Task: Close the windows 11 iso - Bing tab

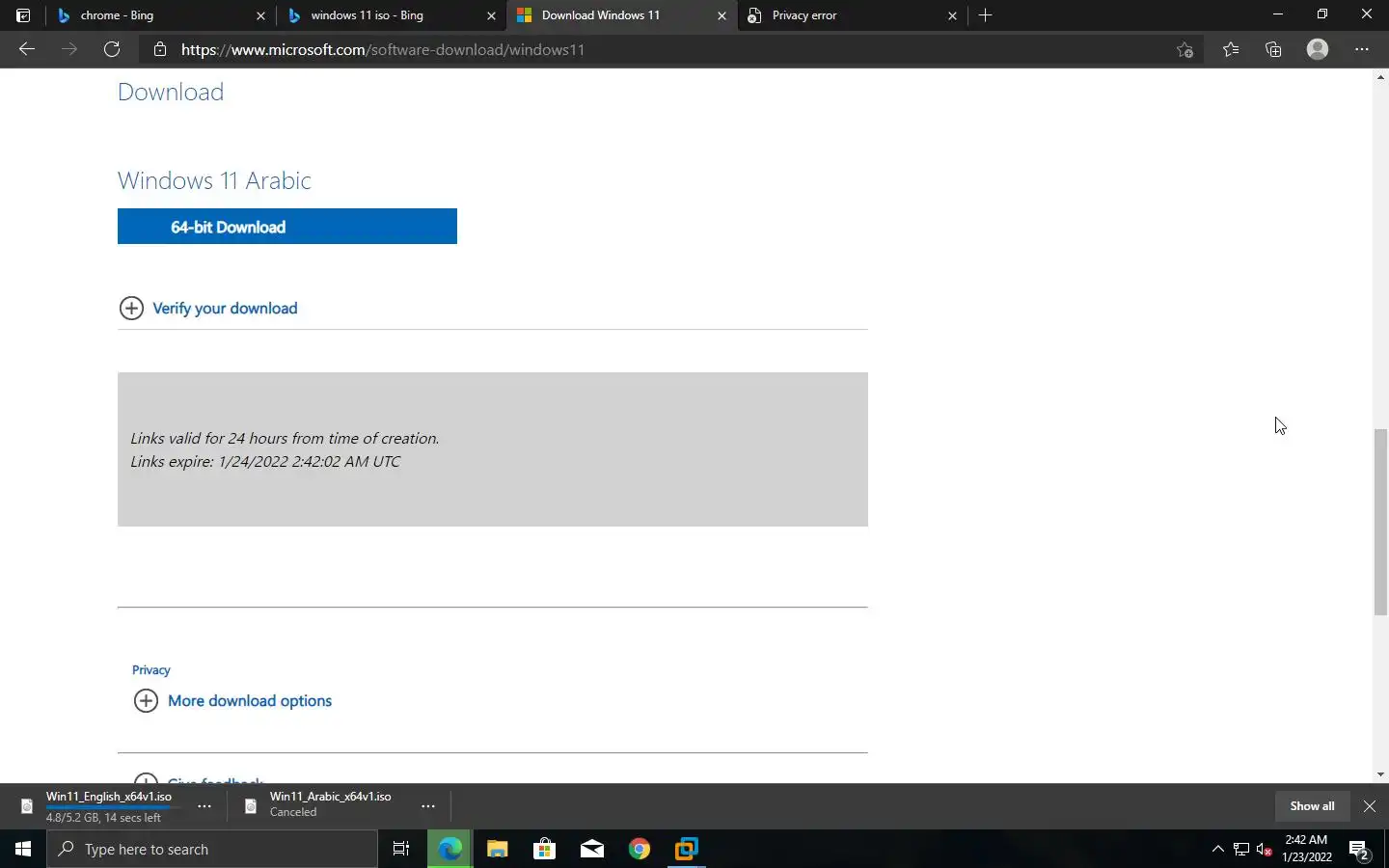Action: click(x=491, y=15)
